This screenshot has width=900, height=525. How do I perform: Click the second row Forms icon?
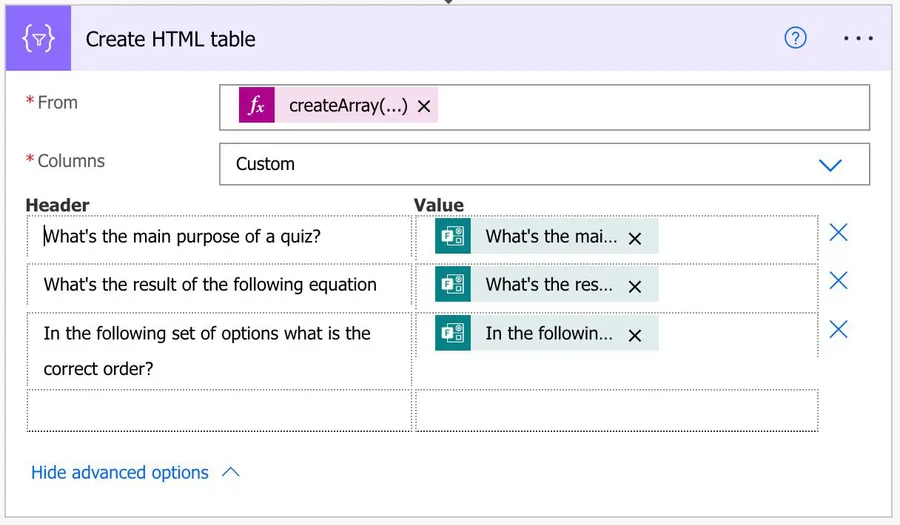coord(453,285)
